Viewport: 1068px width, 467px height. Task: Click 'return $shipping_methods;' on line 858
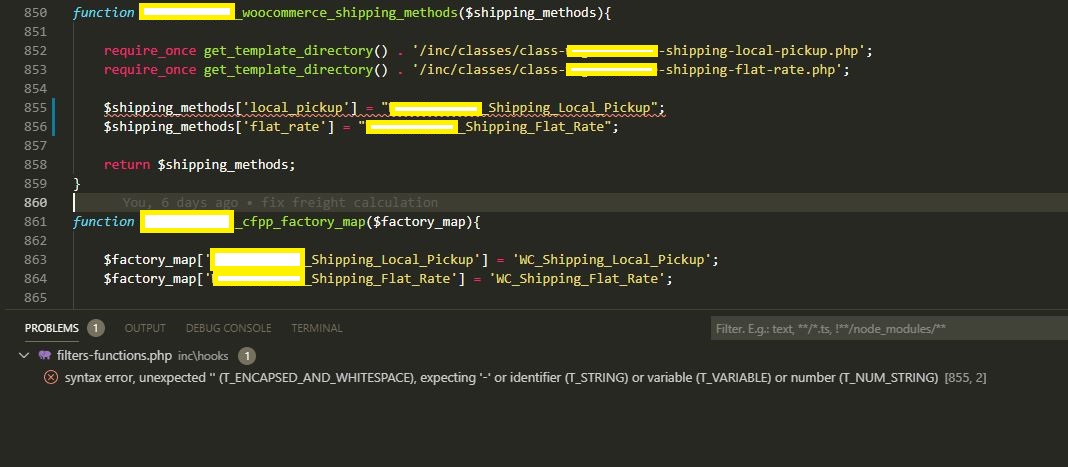click(x=200, y=165)
